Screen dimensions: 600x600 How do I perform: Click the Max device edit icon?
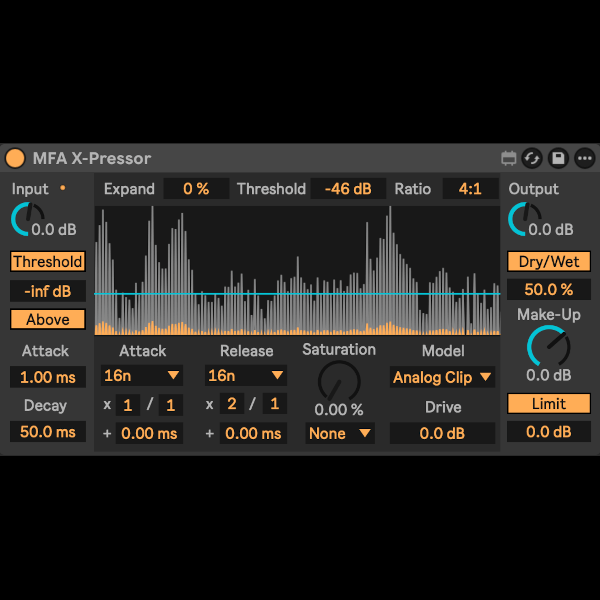point(509,158)
